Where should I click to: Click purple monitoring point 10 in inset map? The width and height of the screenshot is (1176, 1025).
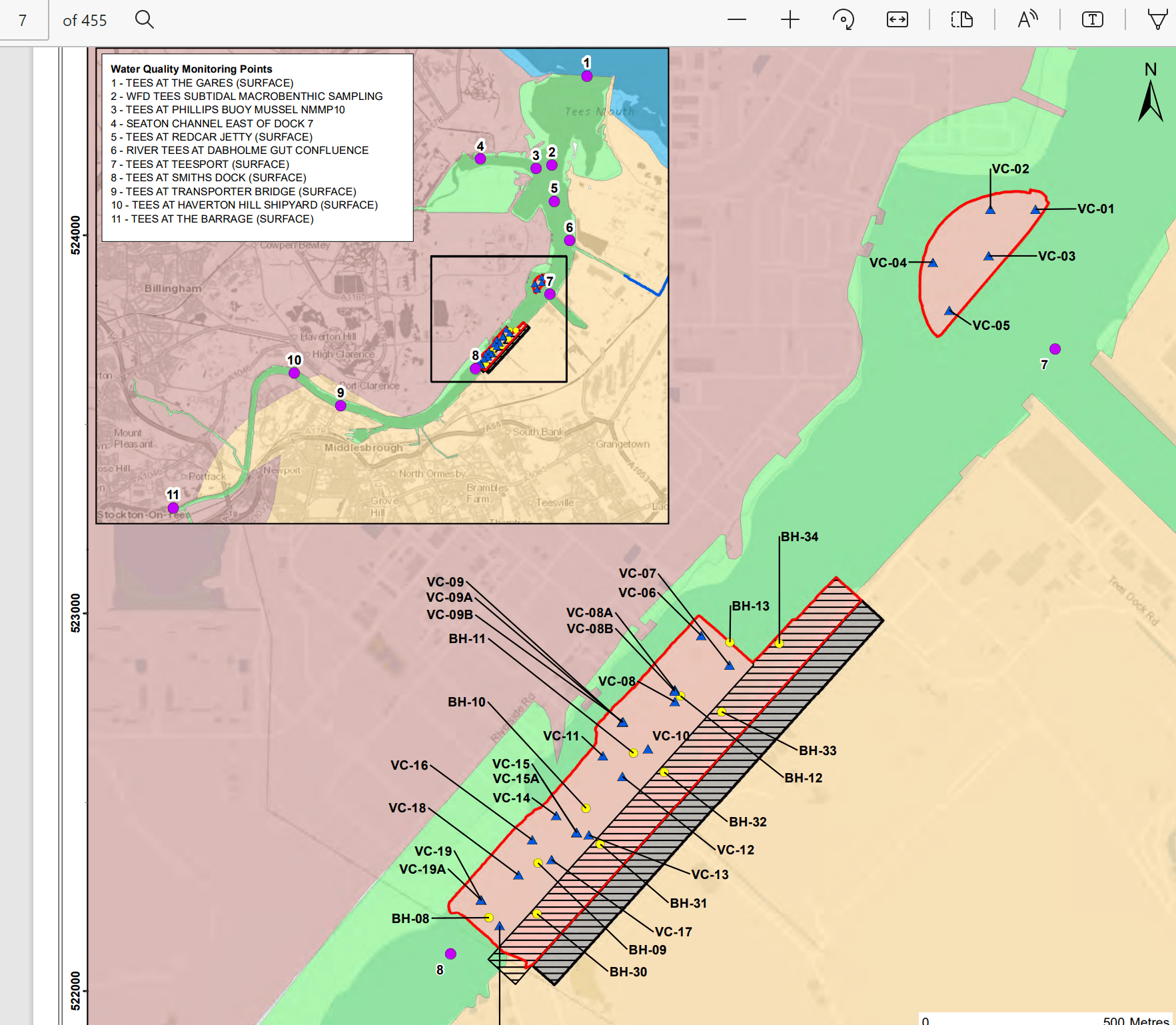[x=294, y=373]
